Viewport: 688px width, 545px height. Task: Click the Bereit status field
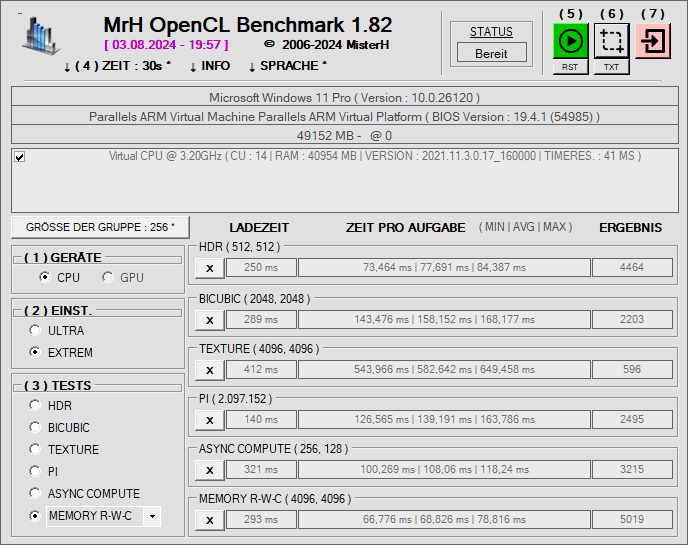pos(491,54)
